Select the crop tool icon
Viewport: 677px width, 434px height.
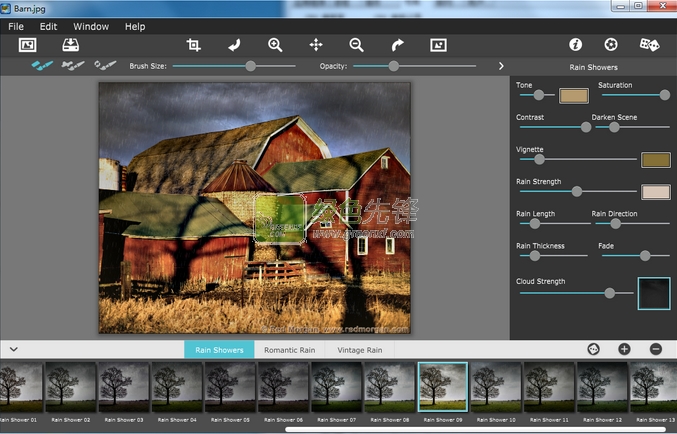194,45
